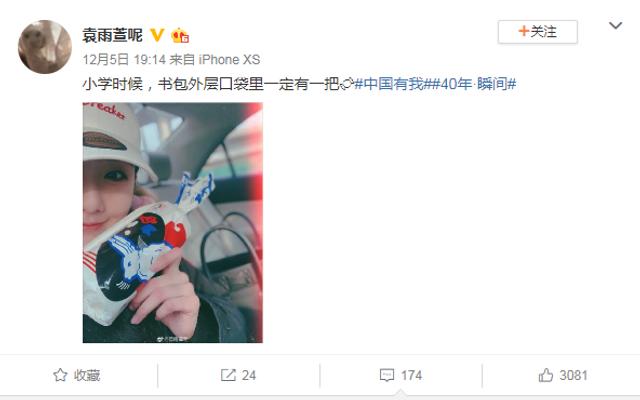Click the membership crown badge icon
The width and height of the screenshot is (640, 400).
click(180, 36)
